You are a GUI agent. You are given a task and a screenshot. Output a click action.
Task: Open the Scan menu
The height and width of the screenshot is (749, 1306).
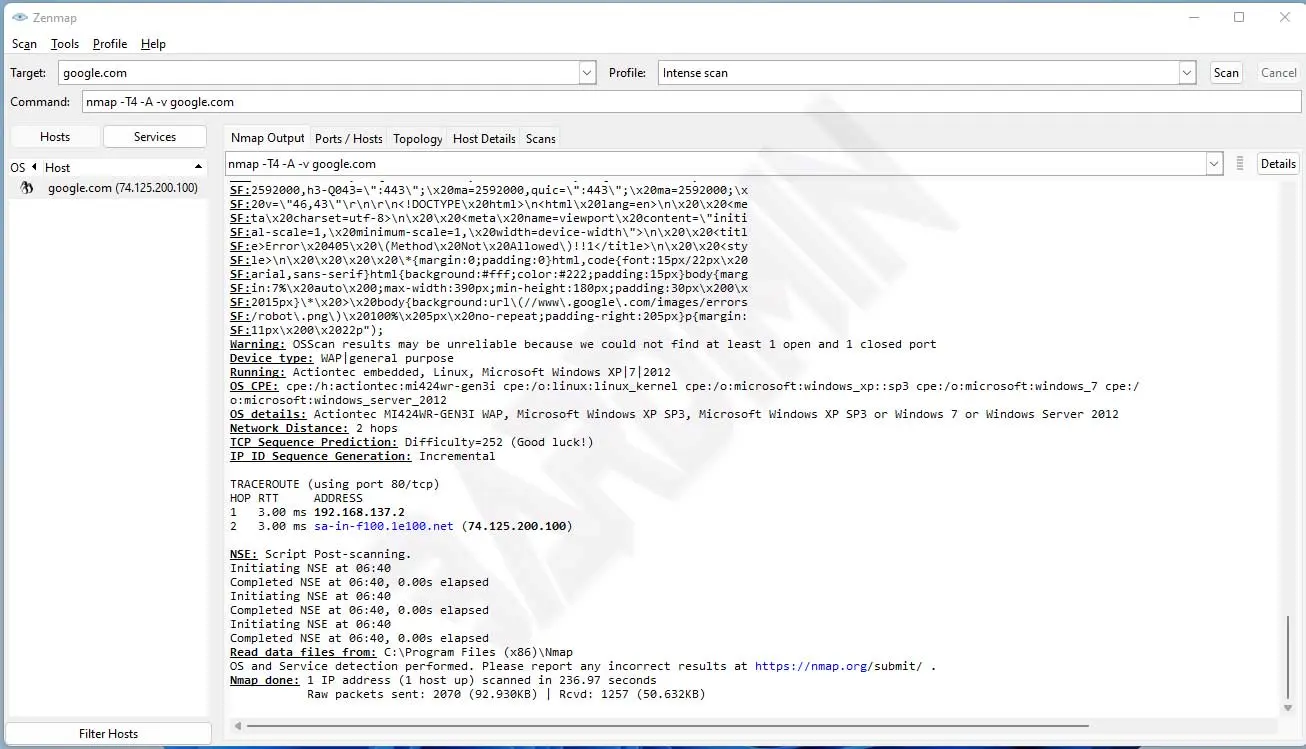(x=24, y=44)
